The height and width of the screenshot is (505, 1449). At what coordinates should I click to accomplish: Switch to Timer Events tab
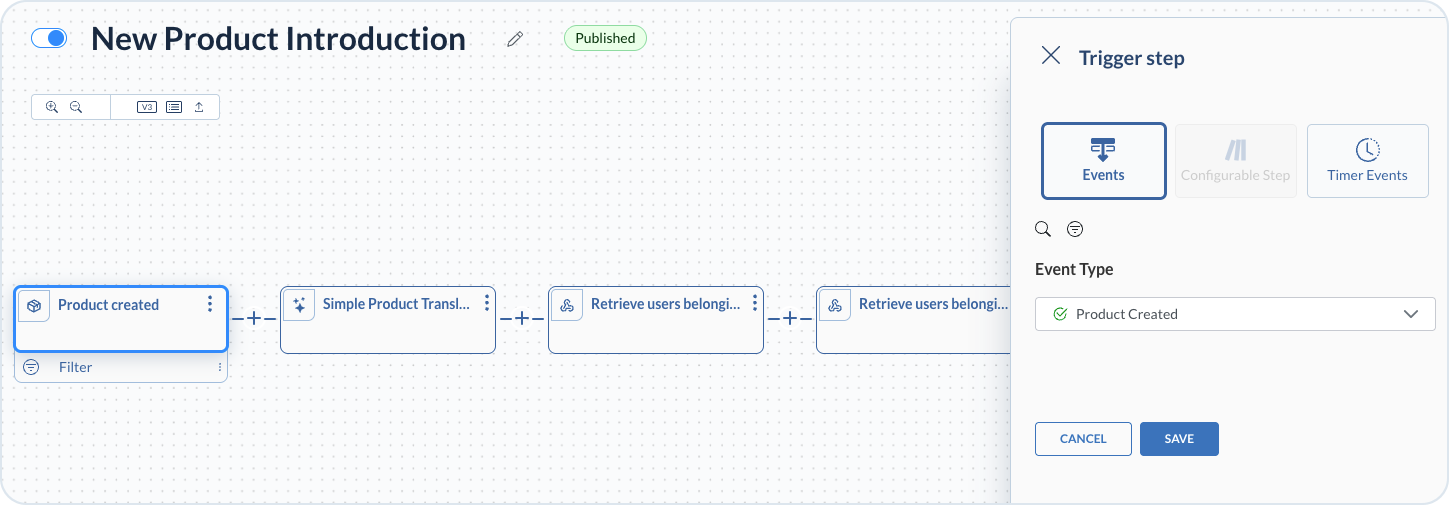pos(1367,161)
